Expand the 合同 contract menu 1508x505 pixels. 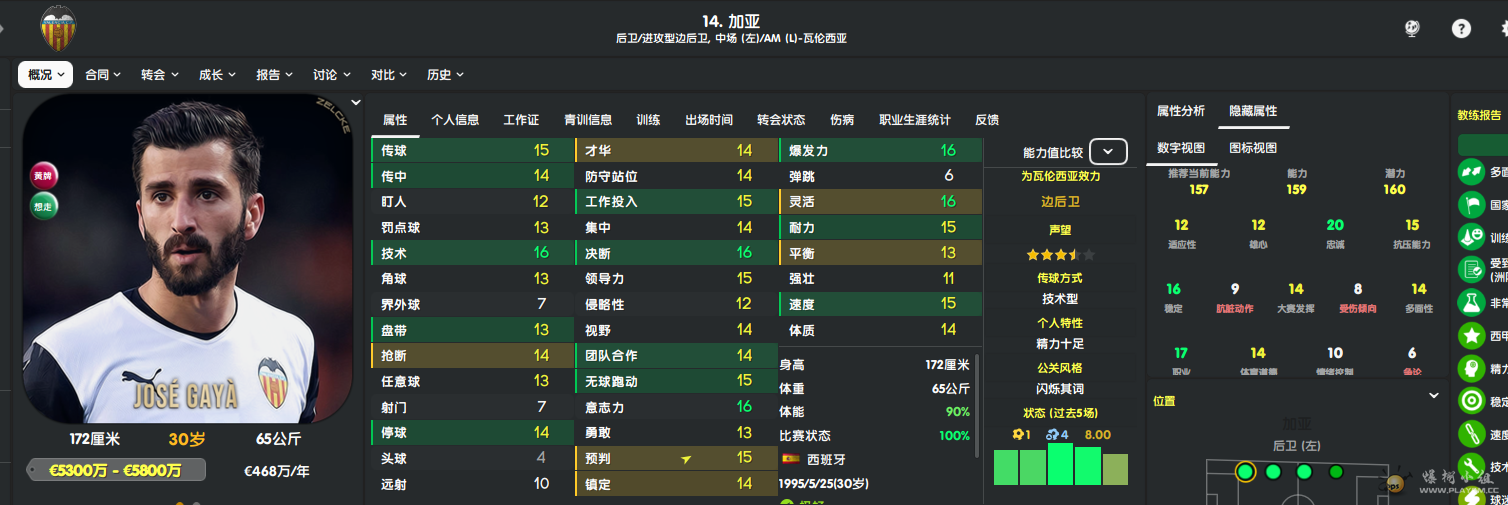coord(102,75)
